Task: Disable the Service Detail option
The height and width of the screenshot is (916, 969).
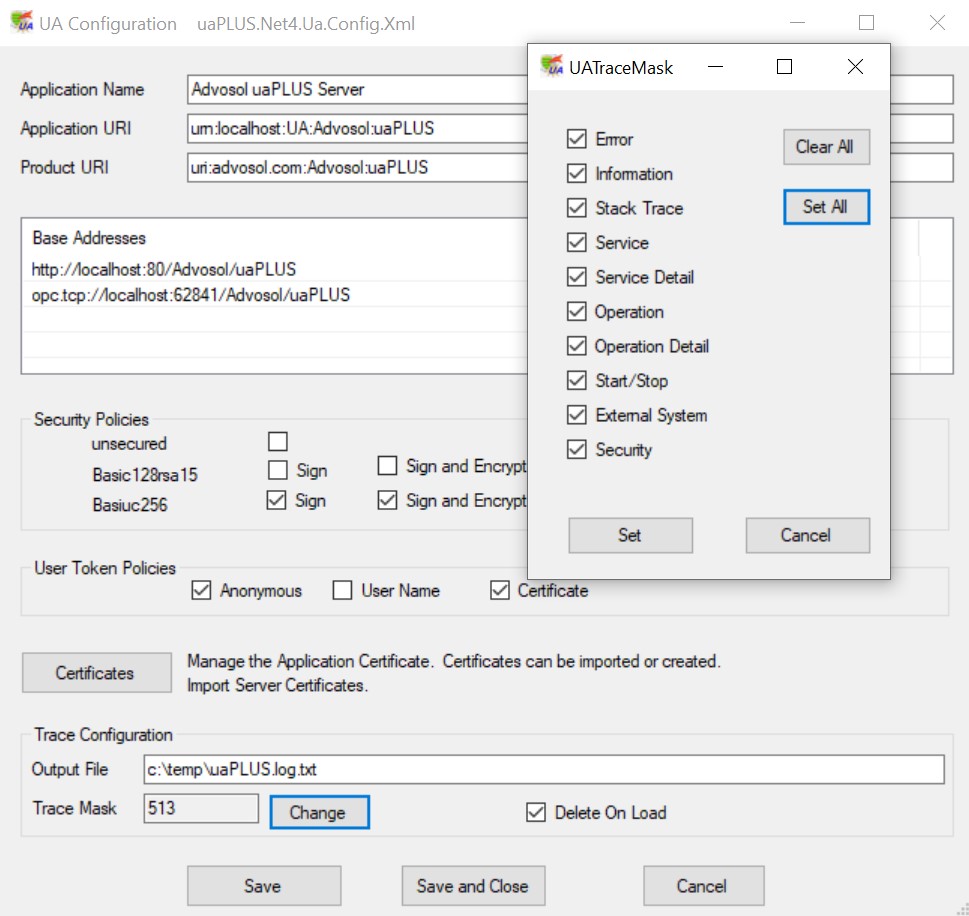Action: click(576, 277)
